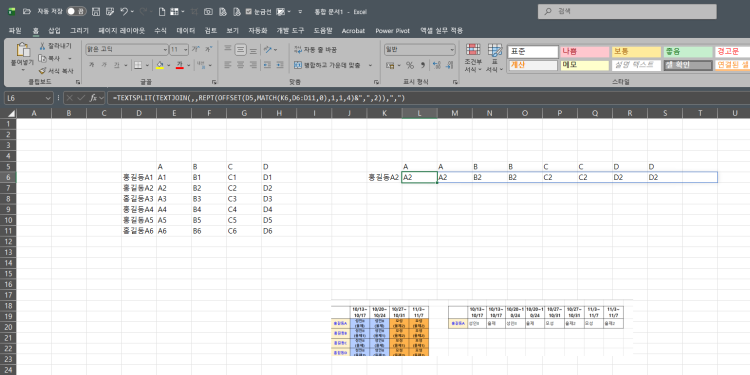Click the camera icon in quick access toolbar
The width and height of the screenshot is (750, 375).
tap(208, 11)
